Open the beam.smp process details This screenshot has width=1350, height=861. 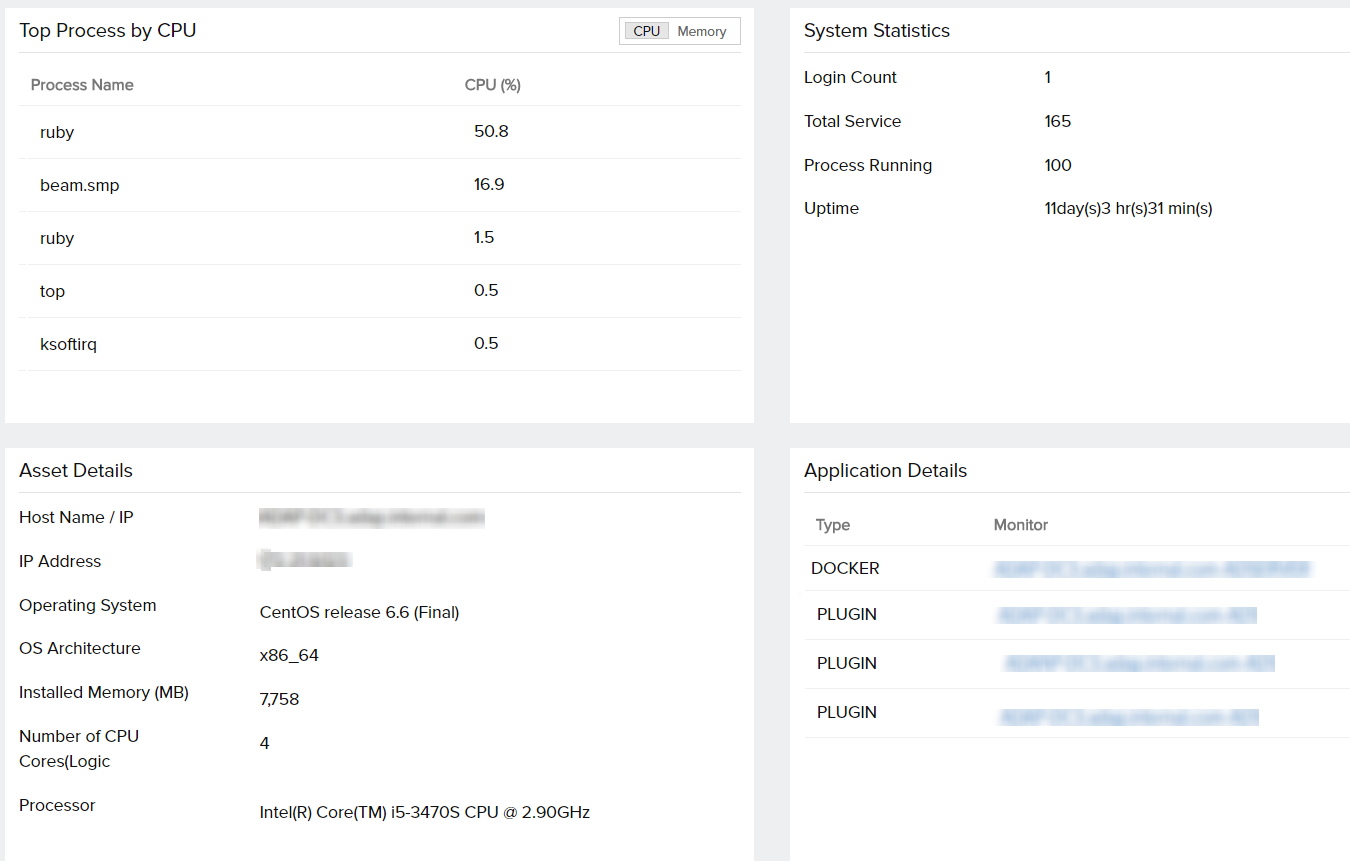click(x=79, y=184)
